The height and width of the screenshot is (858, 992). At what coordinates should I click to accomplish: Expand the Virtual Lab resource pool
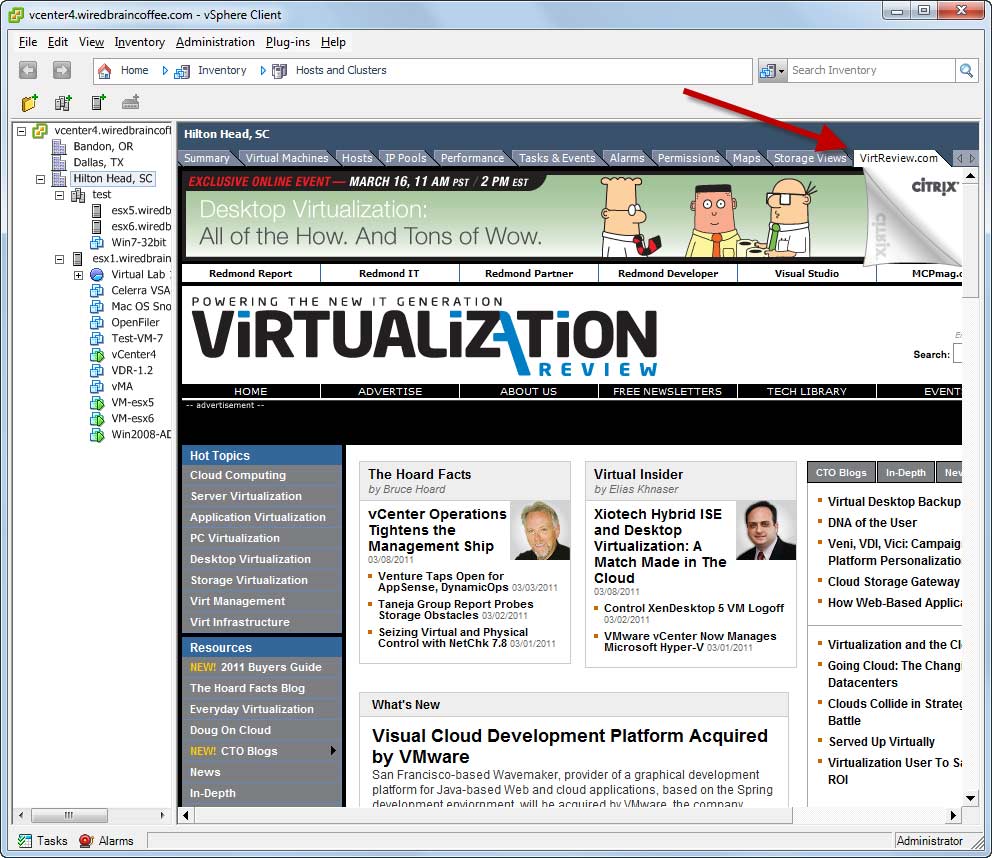click(78, 275)
